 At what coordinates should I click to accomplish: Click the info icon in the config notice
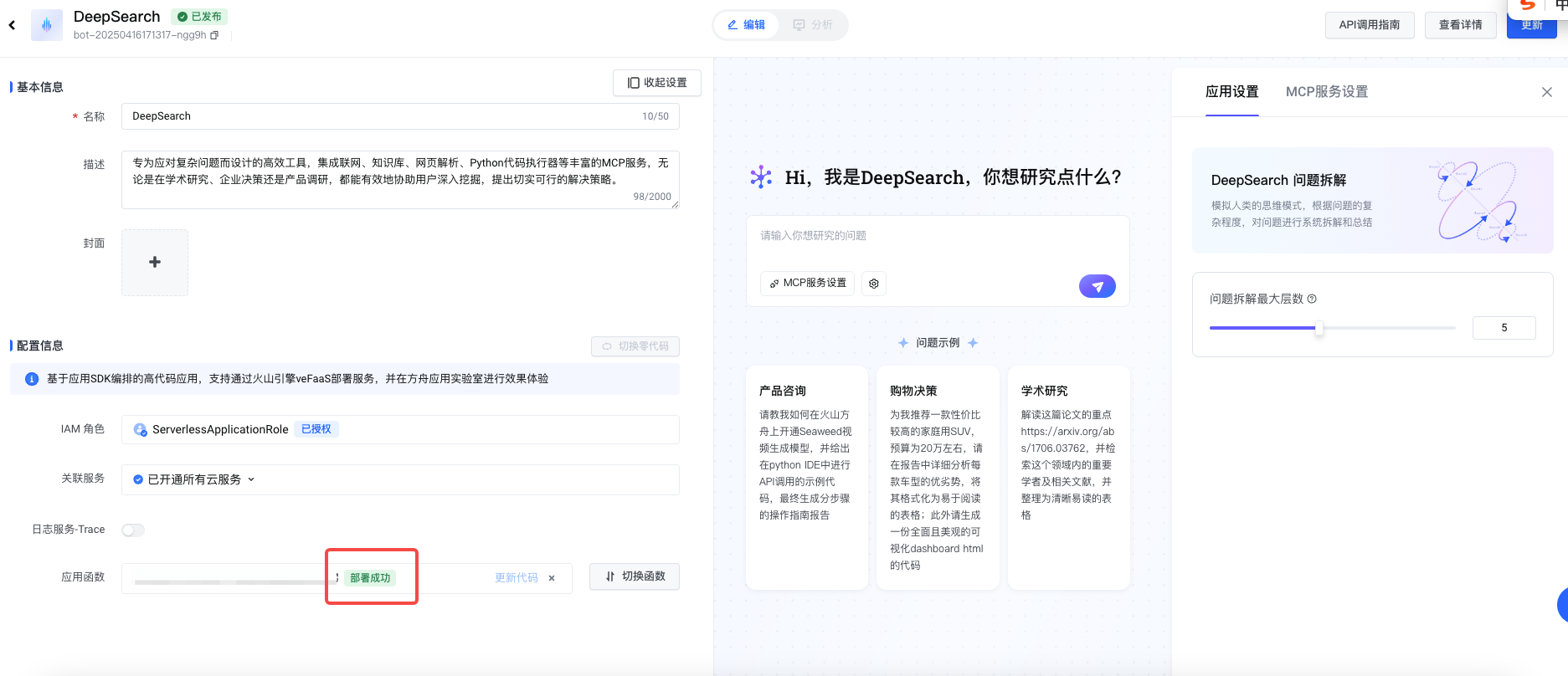pyautogui.click(x=32, y=379)
